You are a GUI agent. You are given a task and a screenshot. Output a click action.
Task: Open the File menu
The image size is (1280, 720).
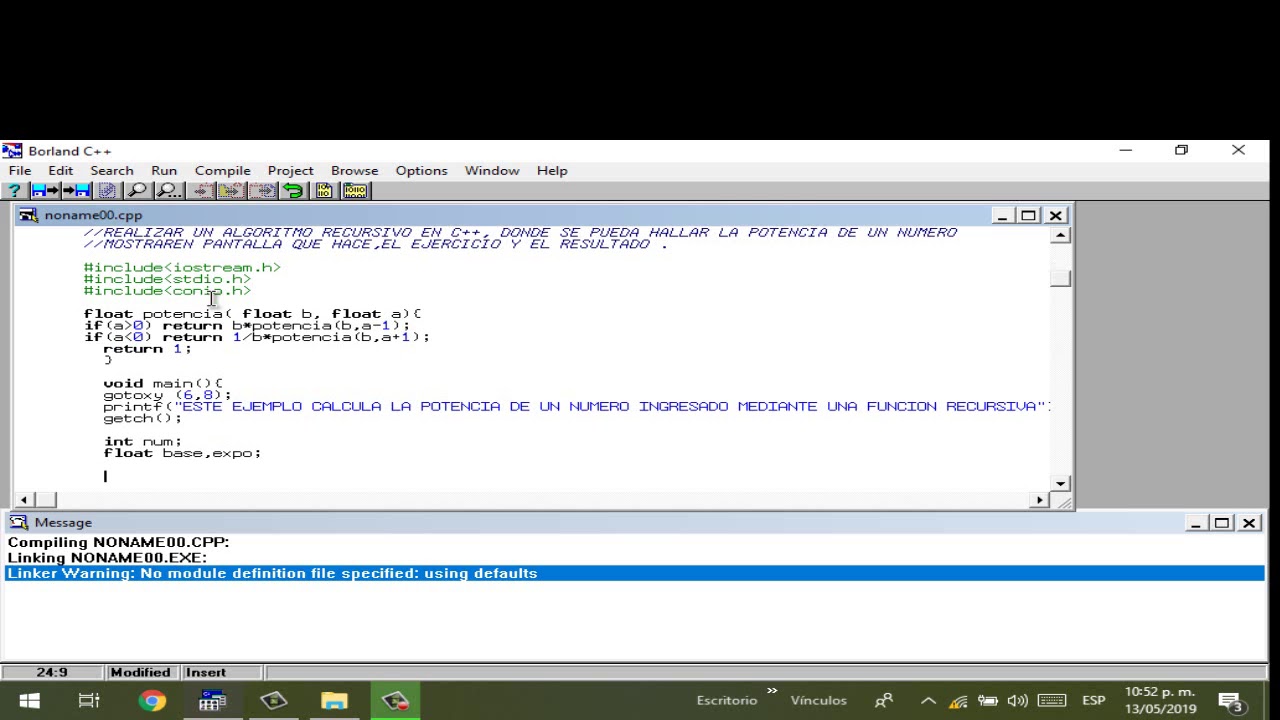tap(20, 171)
